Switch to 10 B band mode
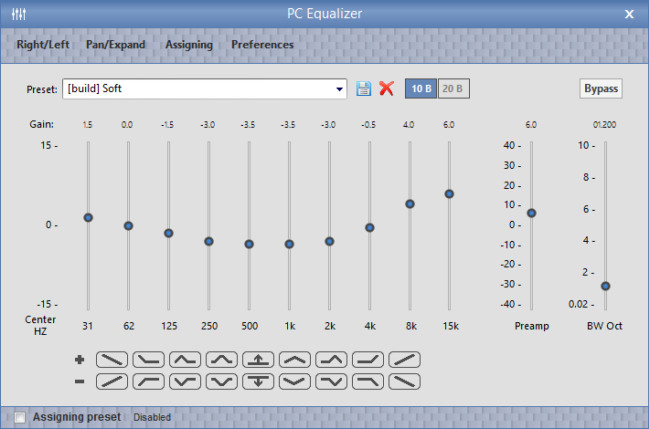This screenshot has width=649, height=429. (420, 89)
